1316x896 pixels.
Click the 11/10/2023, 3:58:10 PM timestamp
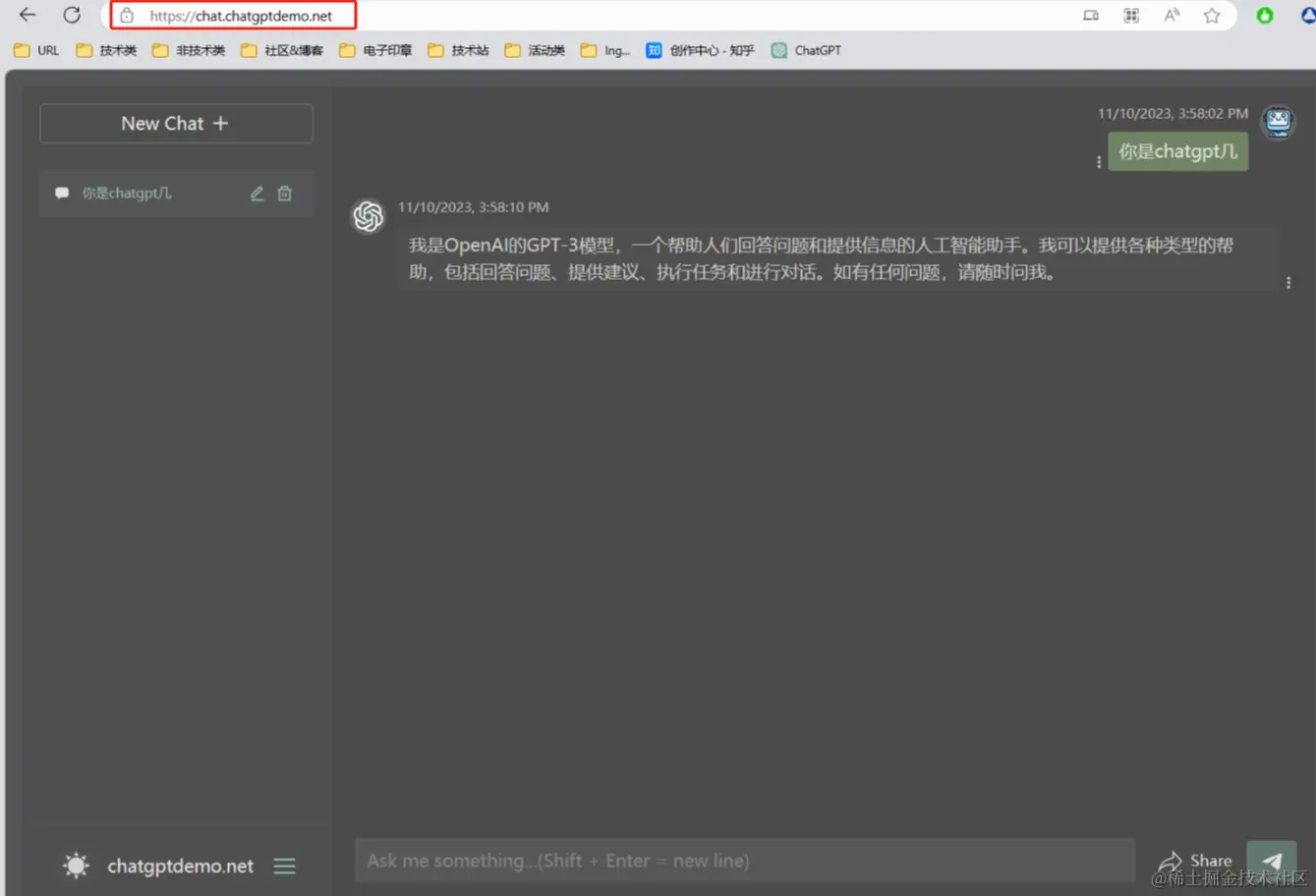pyautogui.click(x=473, y=207)
